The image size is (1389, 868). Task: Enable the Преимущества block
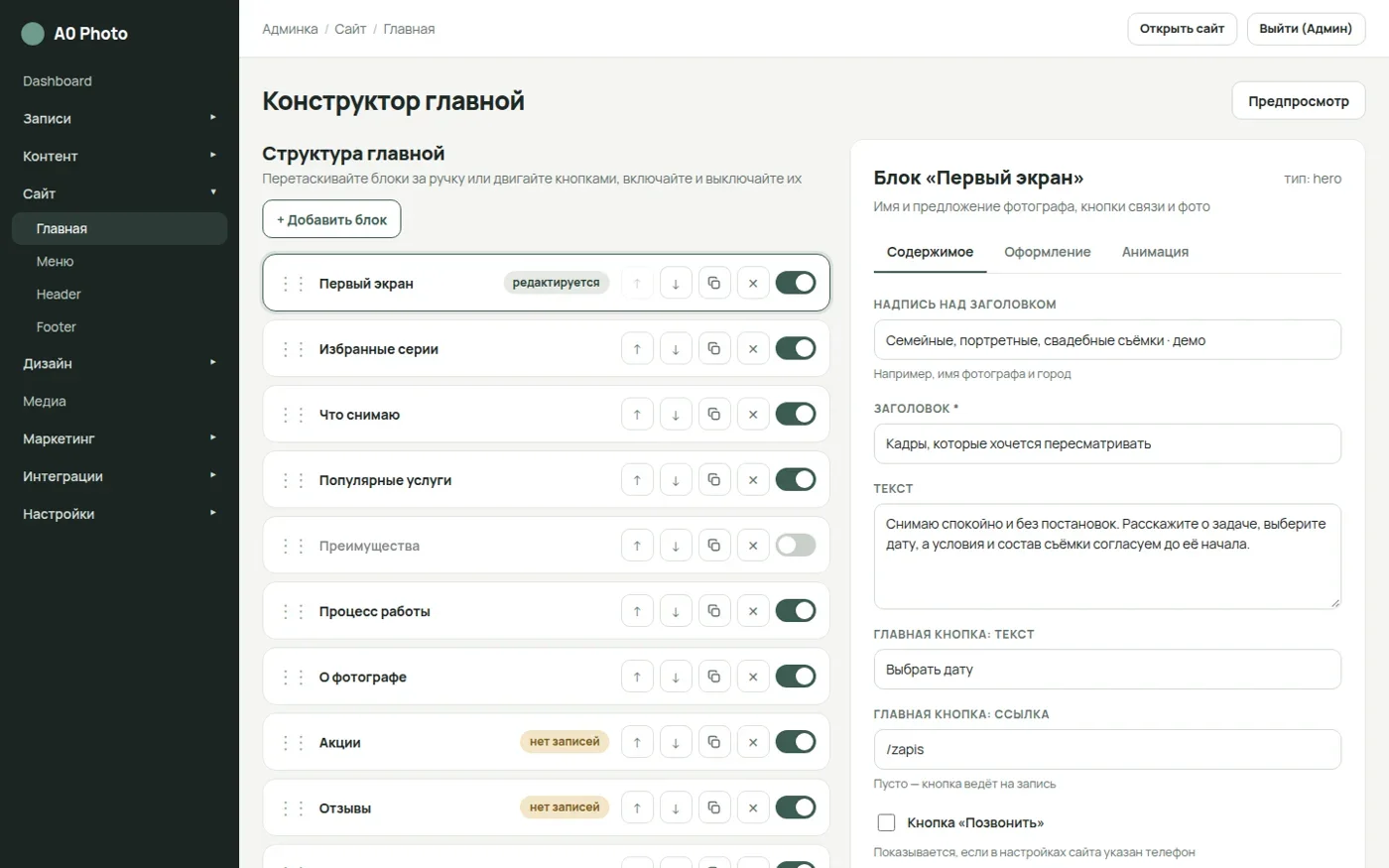(796, 545)
